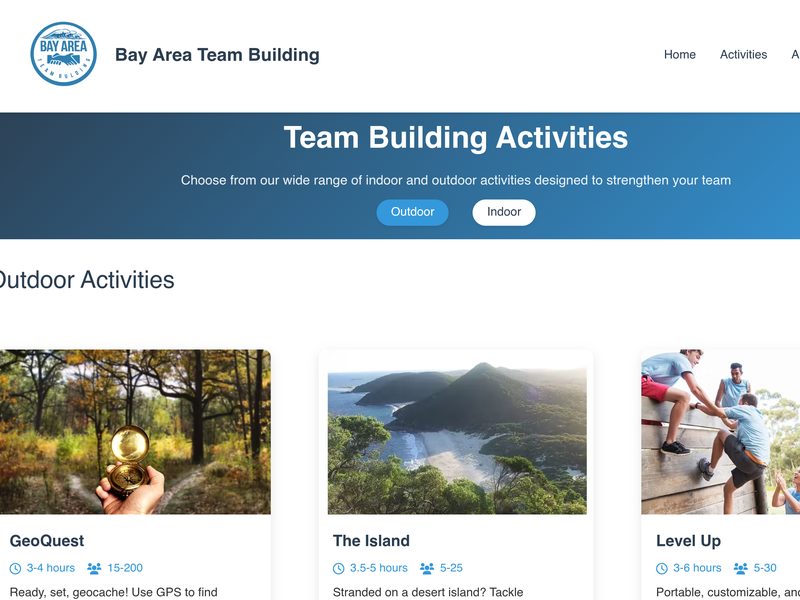
Task: Click the clock icon beside 3-6 hours
Action: (x=662, y=568)
